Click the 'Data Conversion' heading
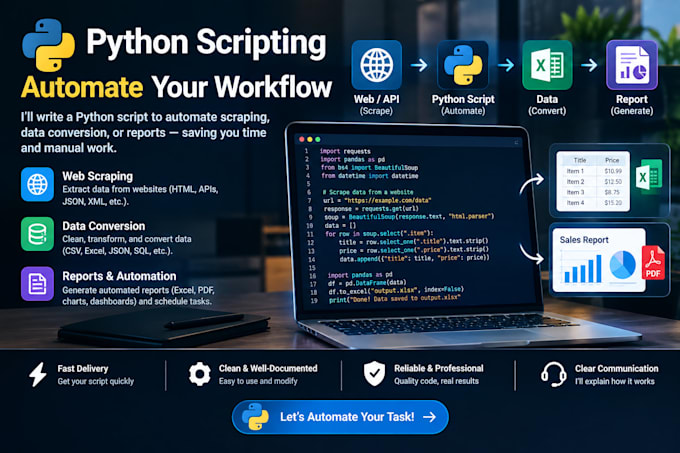 [104, 226]
